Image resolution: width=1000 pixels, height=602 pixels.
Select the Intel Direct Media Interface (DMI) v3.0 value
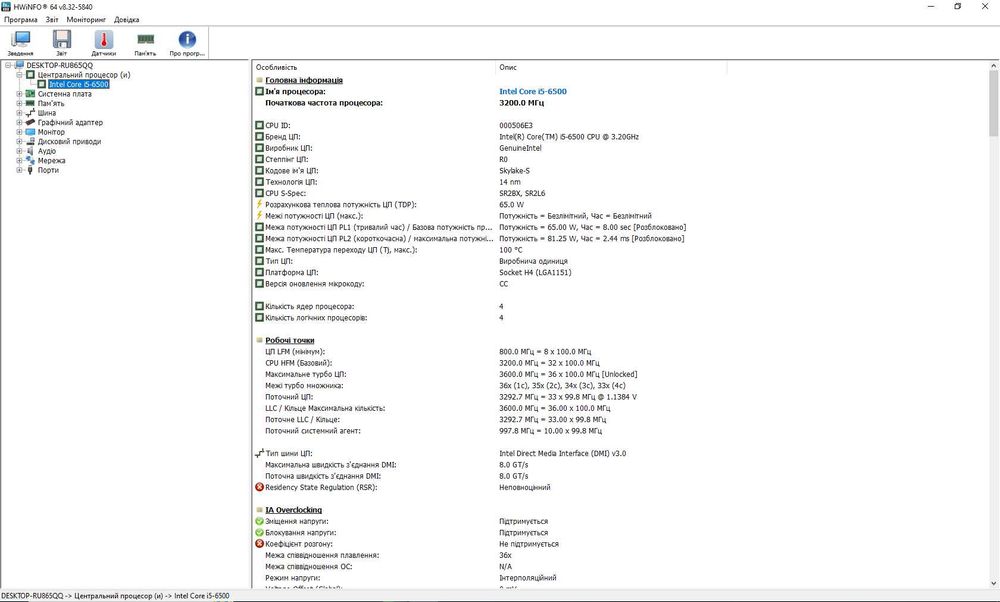click(562, 453)
